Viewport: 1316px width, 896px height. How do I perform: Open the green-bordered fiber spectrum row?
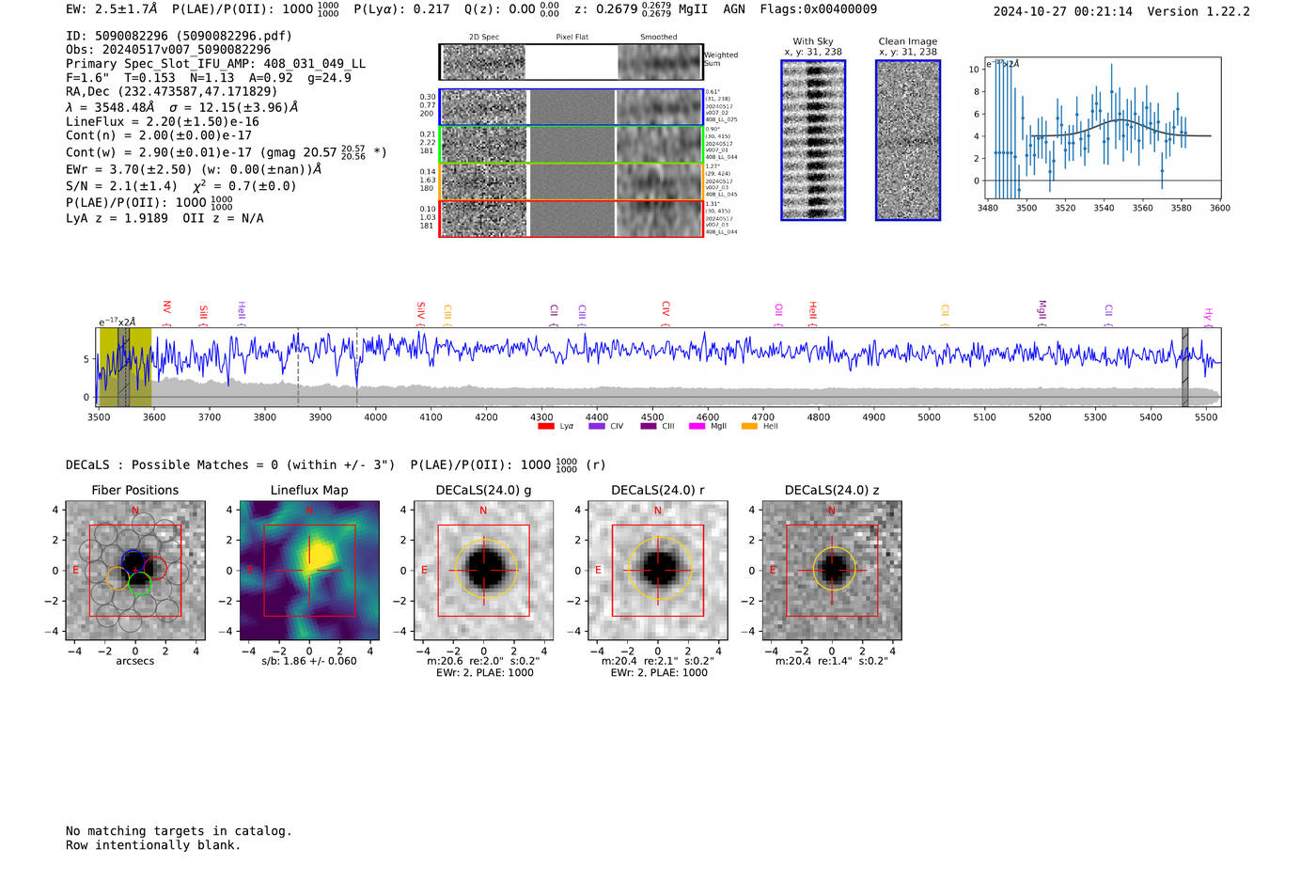click(x=572, y=144)
